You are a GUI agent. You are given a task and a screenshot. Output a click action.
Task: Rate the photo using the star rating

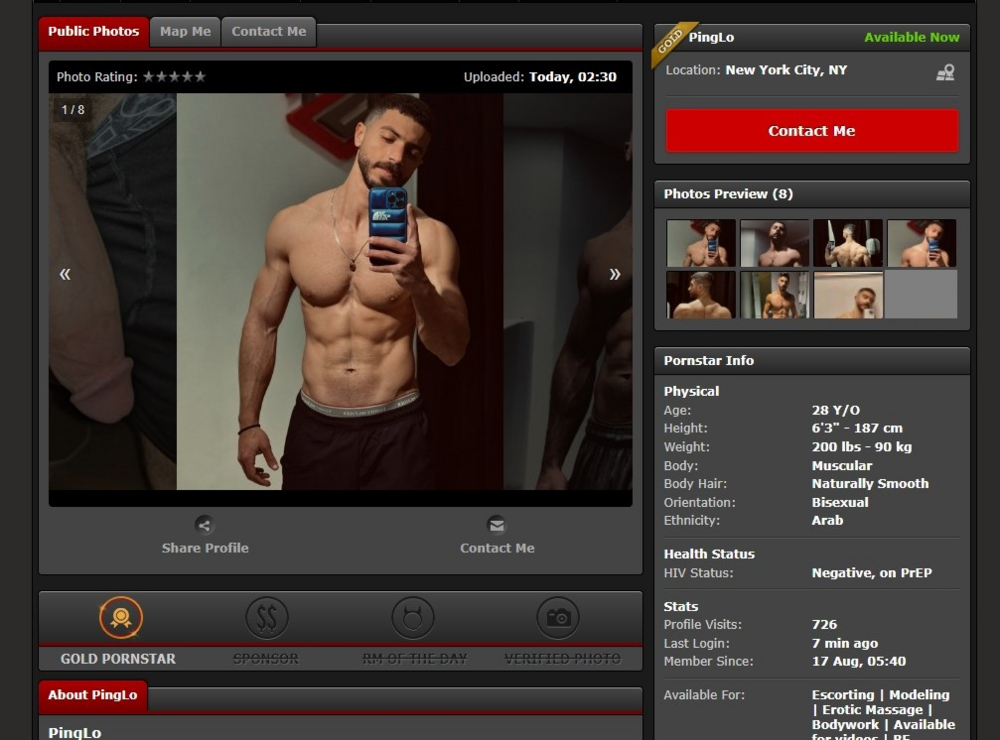click(x=174, y=77)
